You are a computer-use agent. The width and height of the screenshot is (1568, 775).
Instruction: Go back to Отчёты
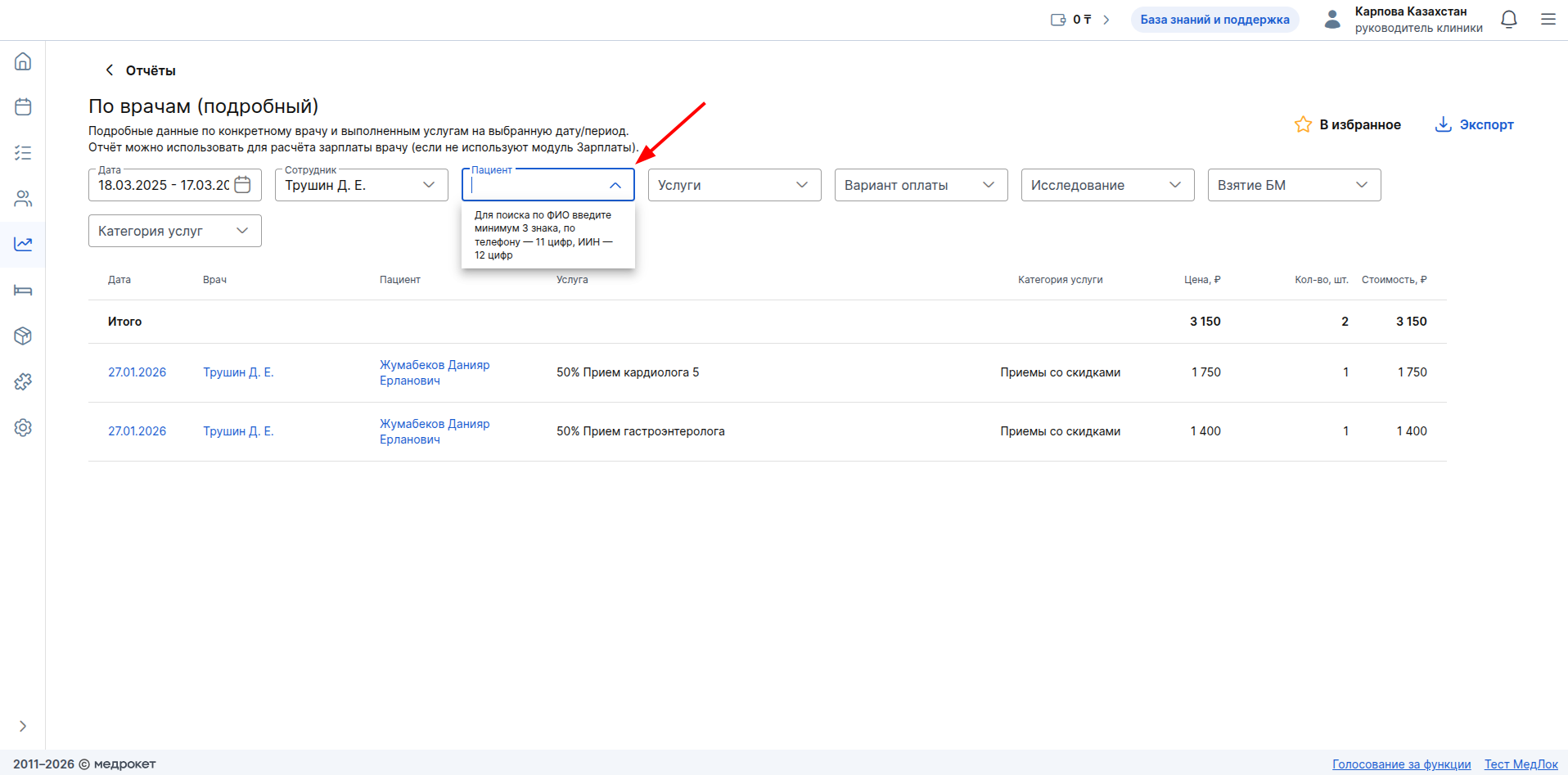[141, 70]
